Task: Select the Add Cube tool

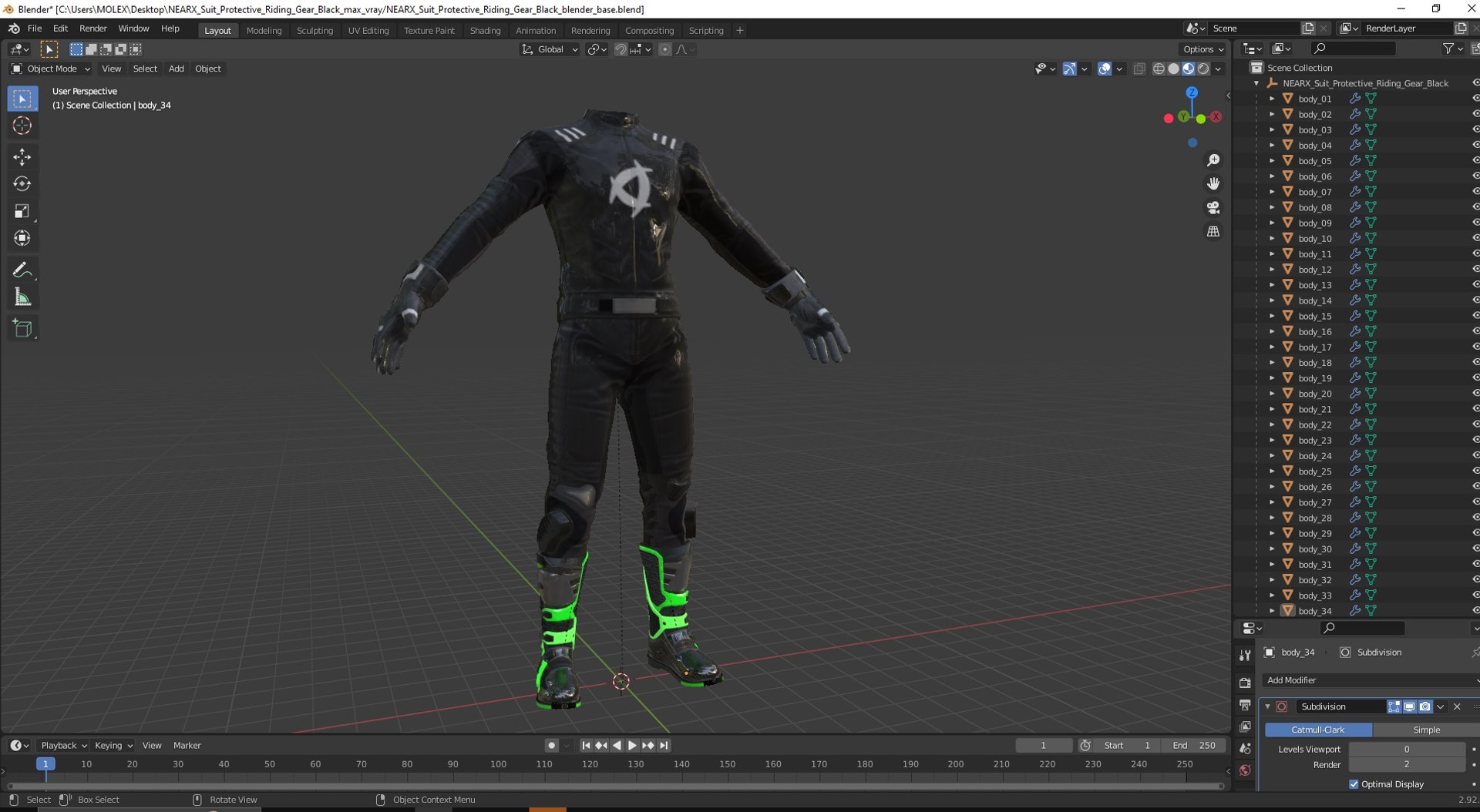Action: 22,328
